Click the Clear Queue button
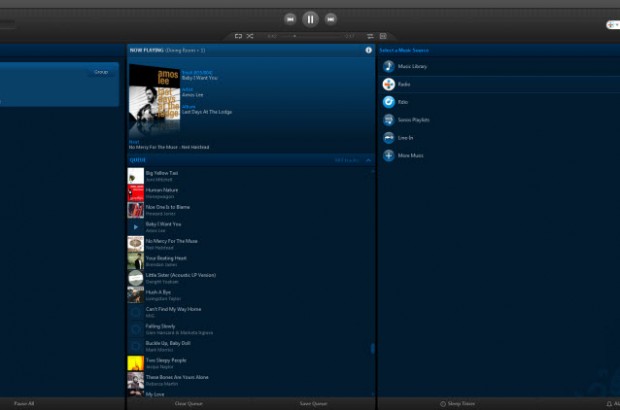 188,404
